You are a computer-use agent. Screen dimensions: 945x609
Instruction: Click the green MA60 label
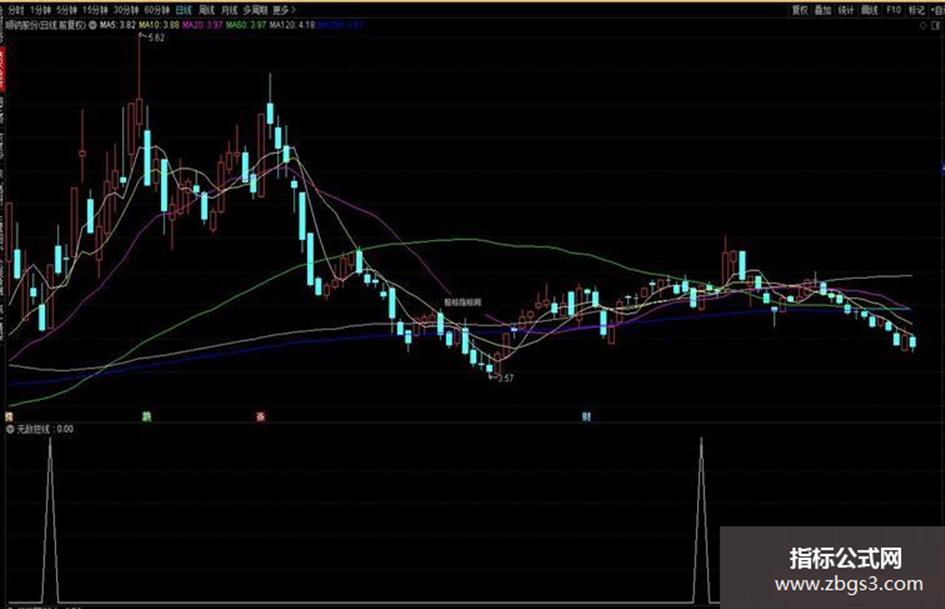[246, 25]
